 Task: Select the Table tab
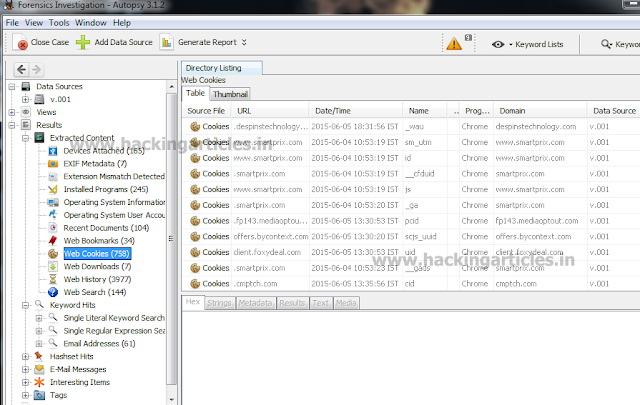click(196, 93)
